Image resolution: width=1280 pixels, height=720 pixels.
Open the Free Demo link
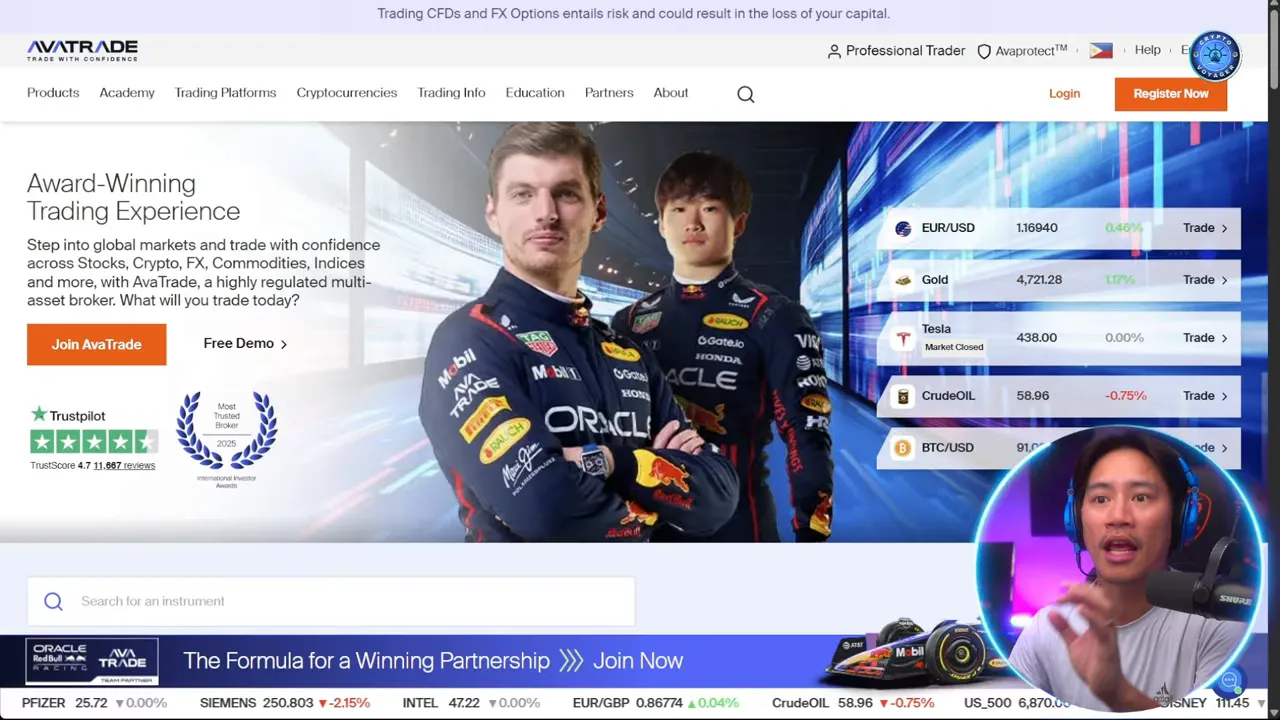[245, 344]
